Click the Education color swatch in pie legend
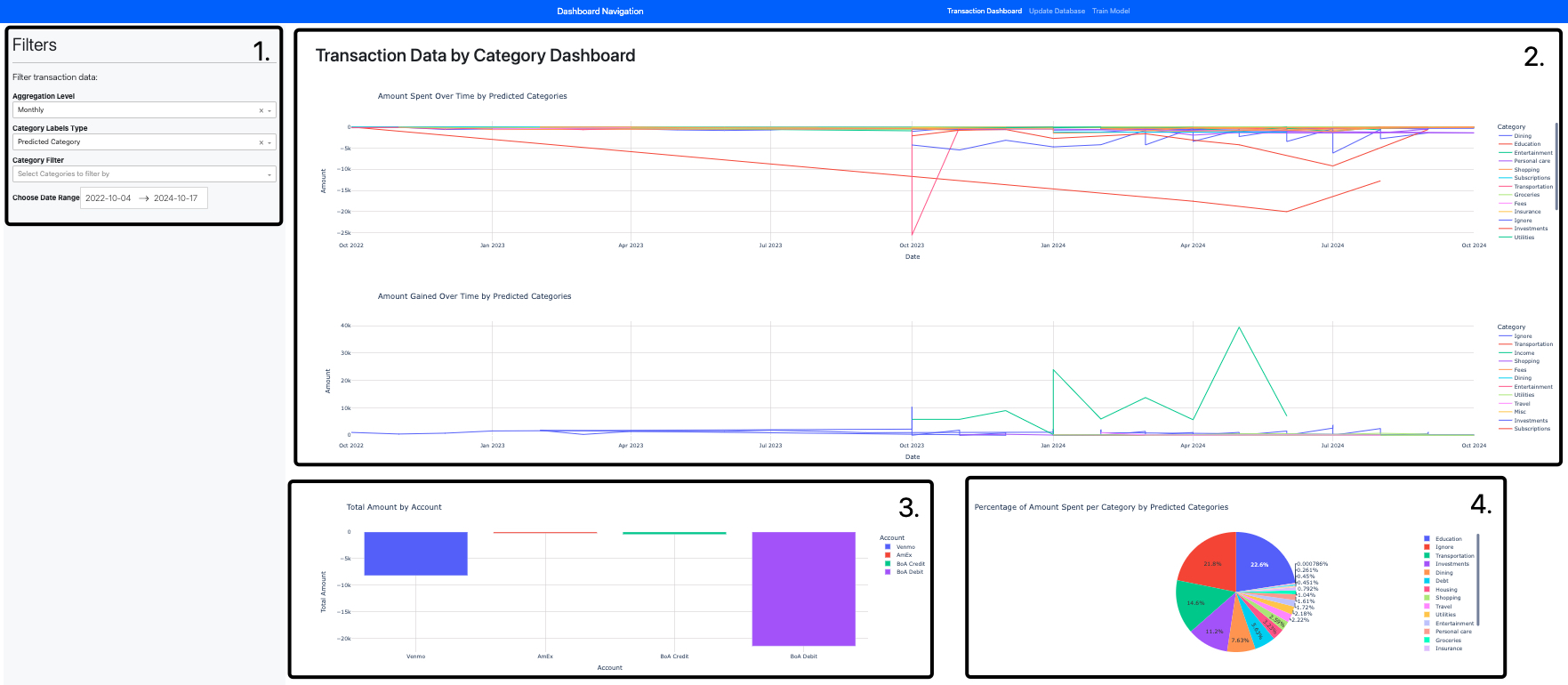Screen dimensions: 1568x685 coord(1427,539)
